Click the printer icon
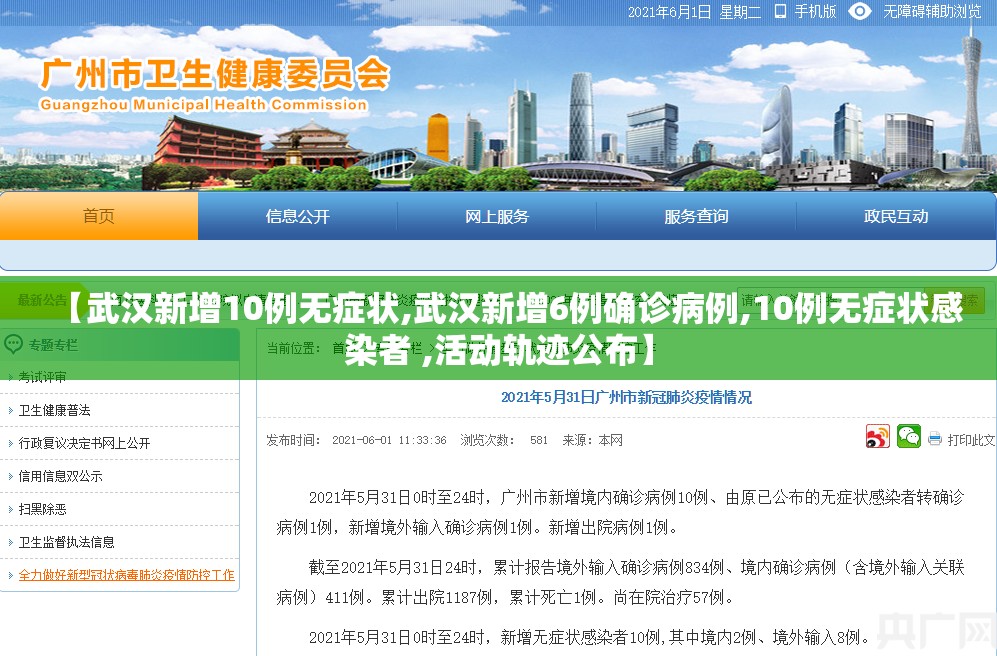Image resolution: width=997 pixels, height=656 pixels. (935, 439)
